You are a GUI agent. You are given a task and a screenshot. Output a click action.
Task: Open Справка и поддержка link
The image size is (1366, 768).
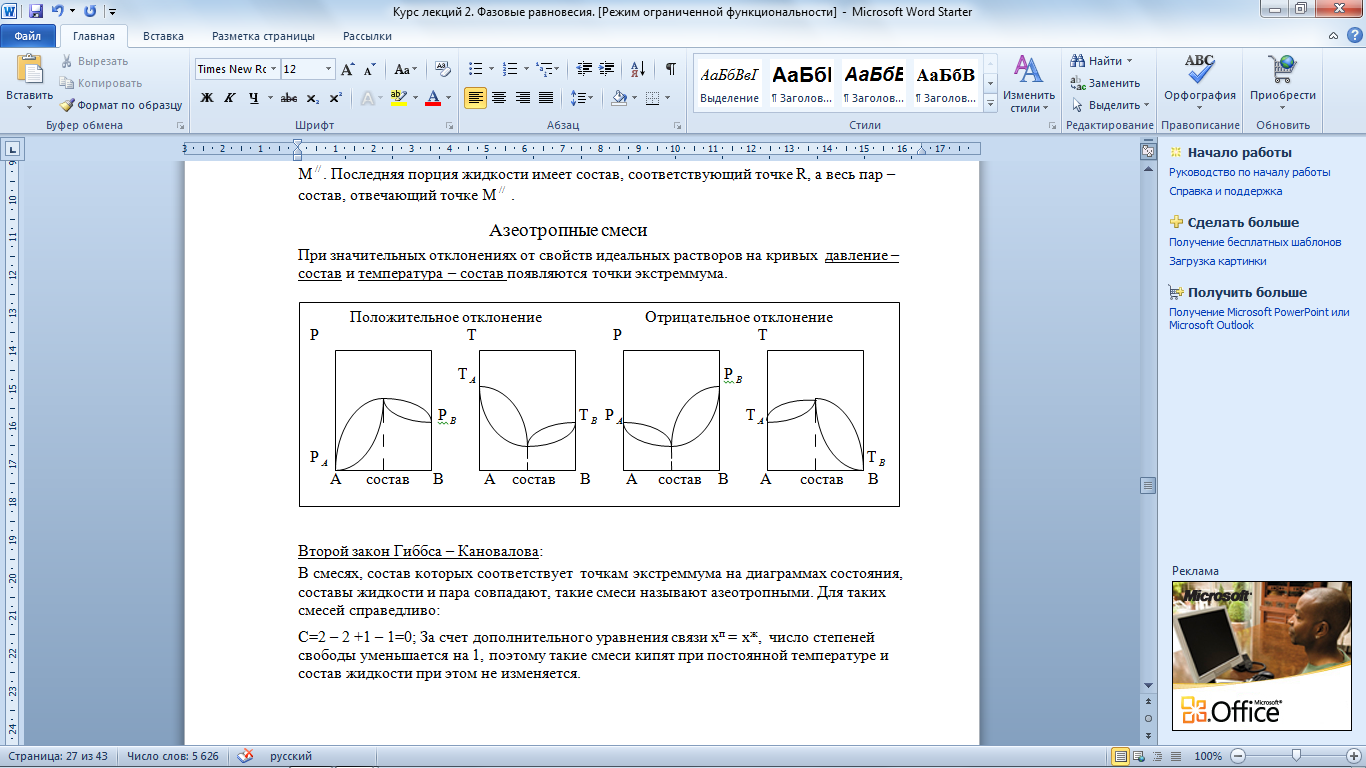[x=1225, y=191]
